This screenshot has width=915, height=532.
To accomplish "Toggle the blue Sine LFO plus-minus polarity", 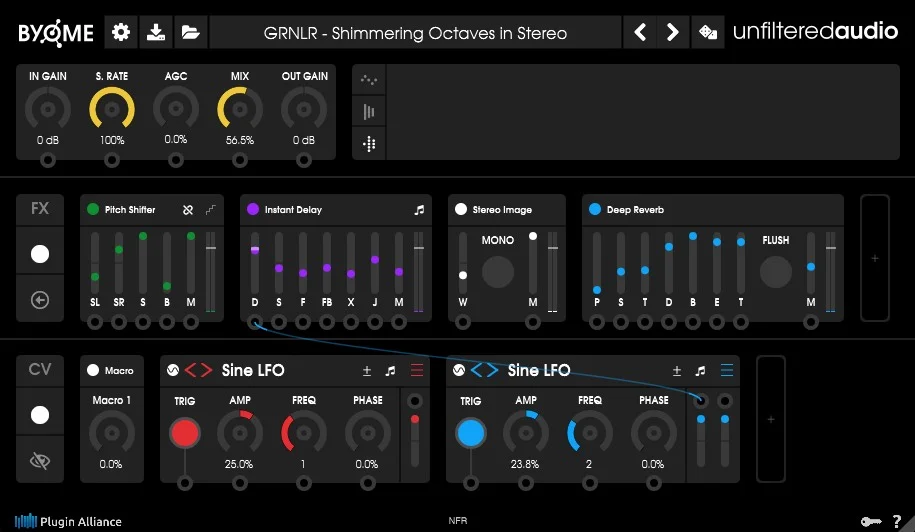I will pos(676,370).
